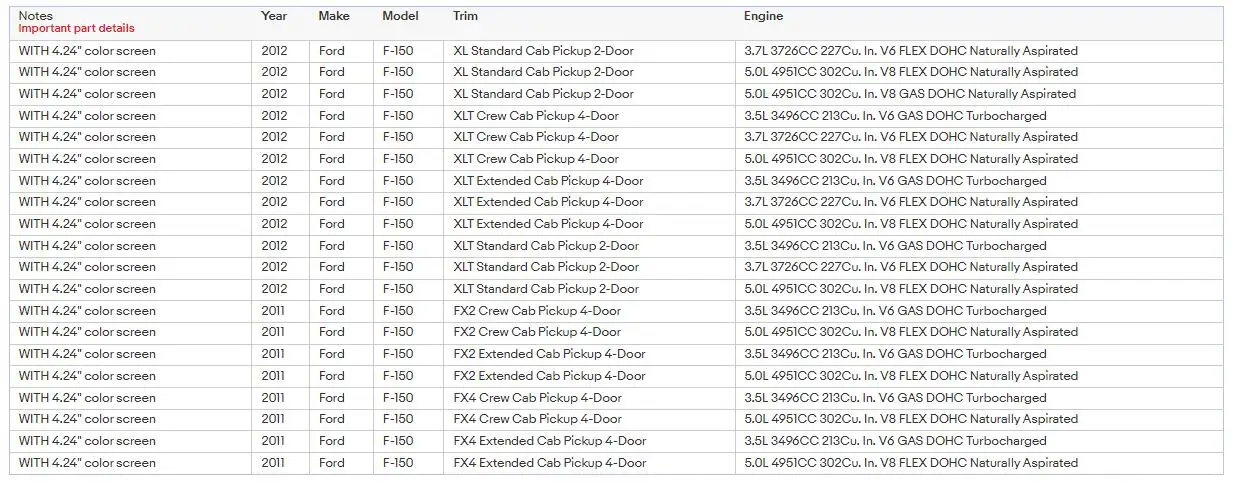Image resolution: width=1233 pixels, height=483 pixels.
Task: Click 3.5L Turbocharged engine in XLT Extended Cab row
Action: [895, 181]
